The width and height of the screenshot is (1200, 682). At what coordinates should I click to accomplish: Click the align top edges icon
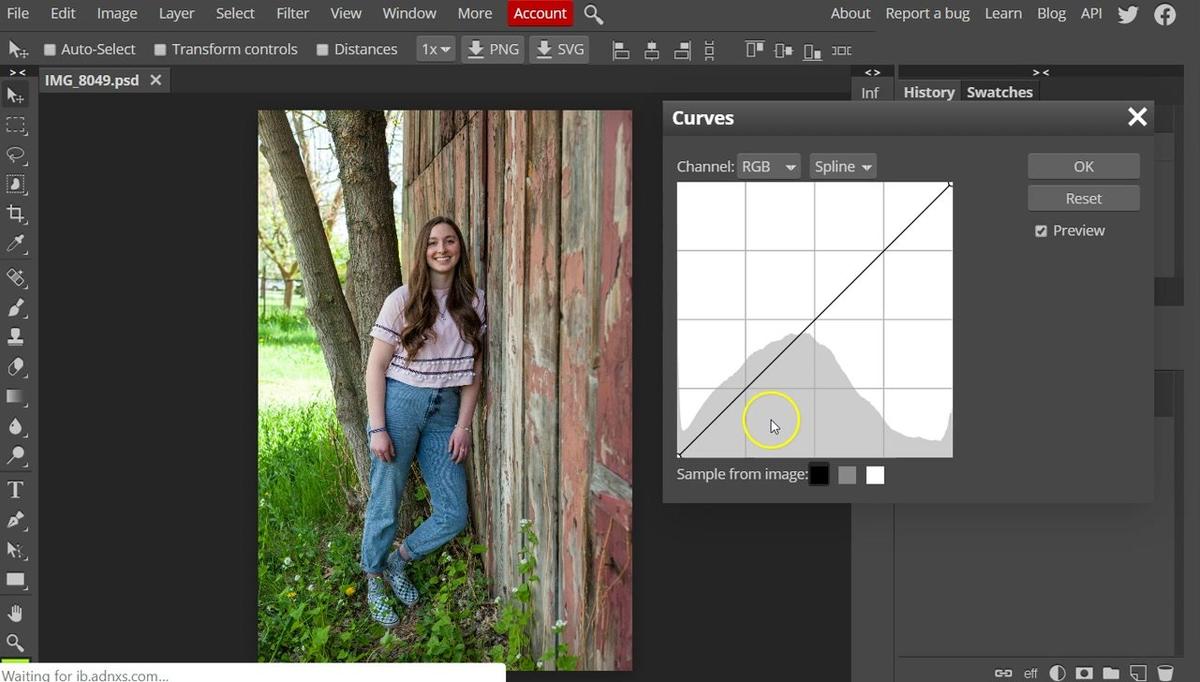click(755, 50)
